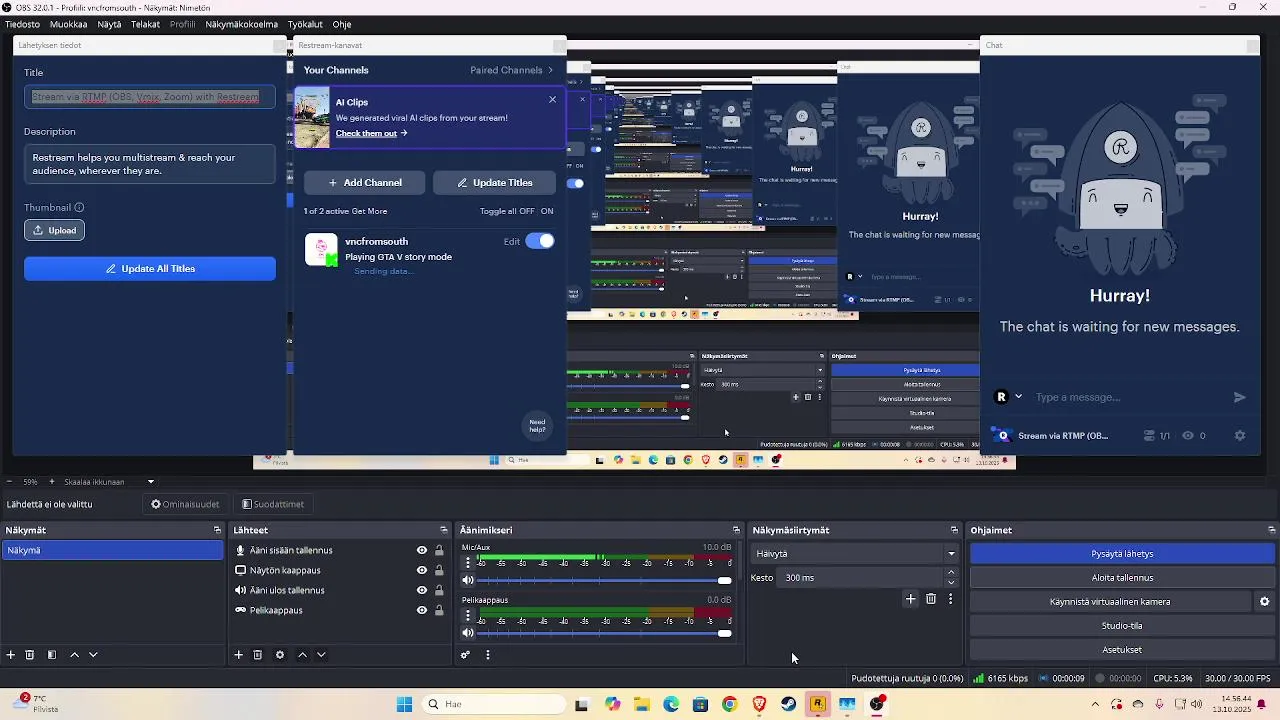
Task: Open Pelikaappaus channel options three dots
Action: [467, 616]
